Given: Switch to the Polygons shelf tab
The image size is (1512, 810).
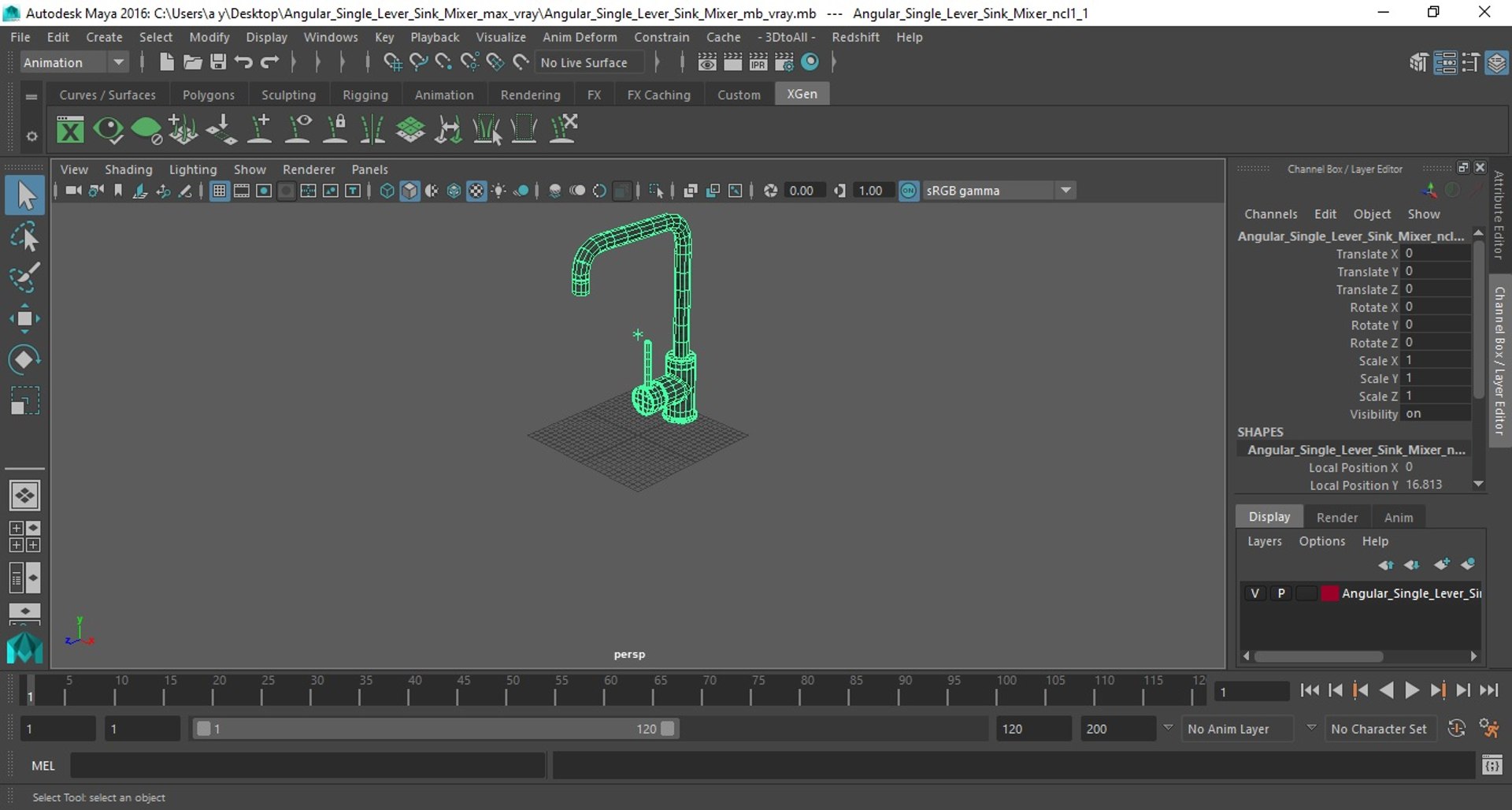Looking at the screenshot, I should (209, 95).
